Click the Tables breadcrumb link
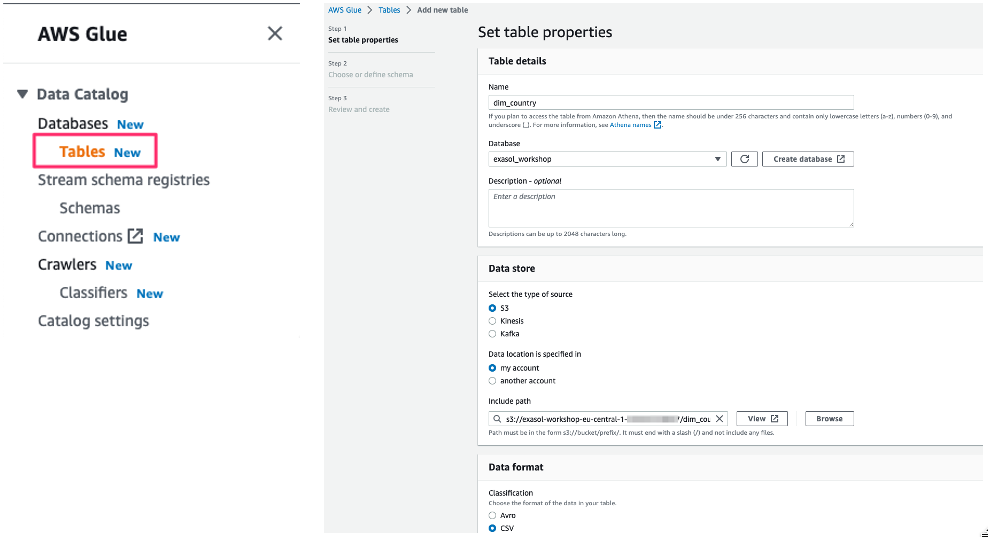The height and width of the screenshot is (537, 988). tap(389, 10)
